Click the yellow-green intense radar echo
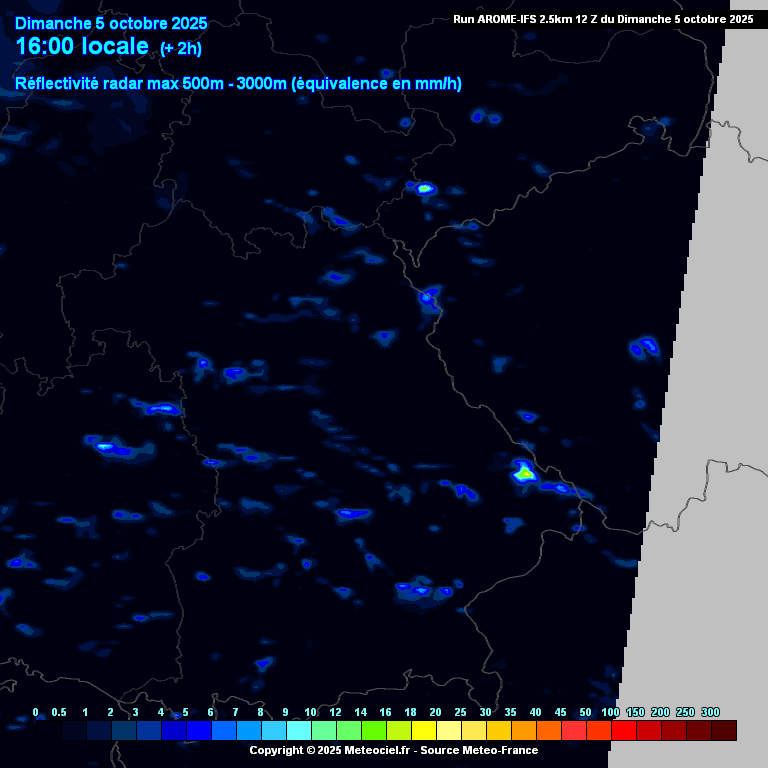768x768 pixels. 522,473
